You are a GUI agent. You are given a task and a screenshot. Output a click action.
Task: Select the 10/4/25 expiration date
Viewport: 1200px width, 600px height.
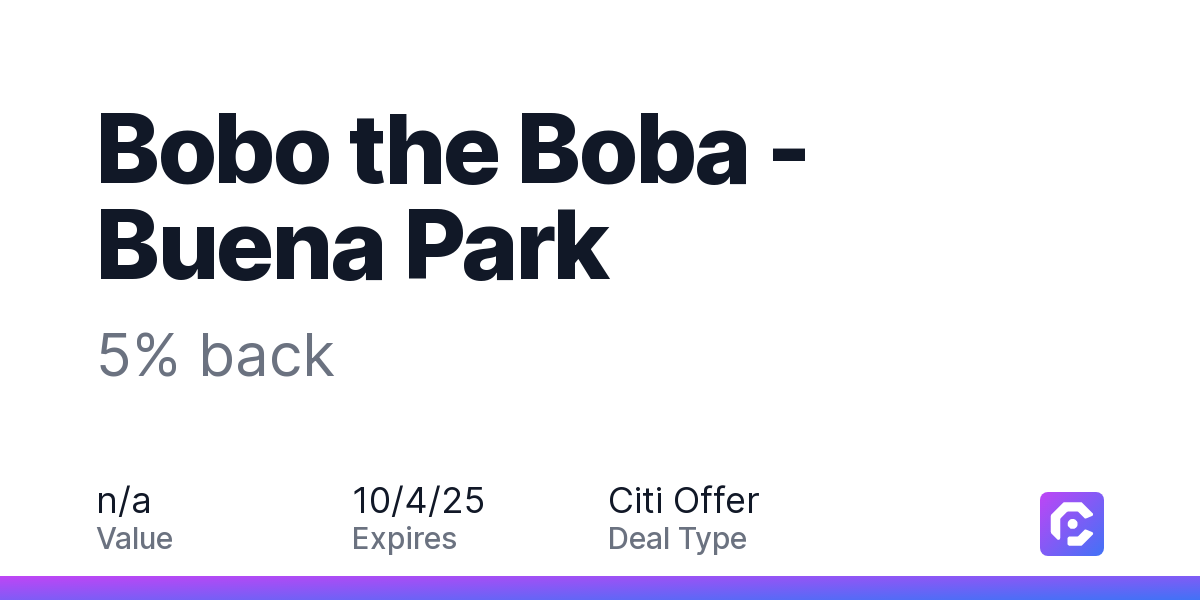pos(418,501)
